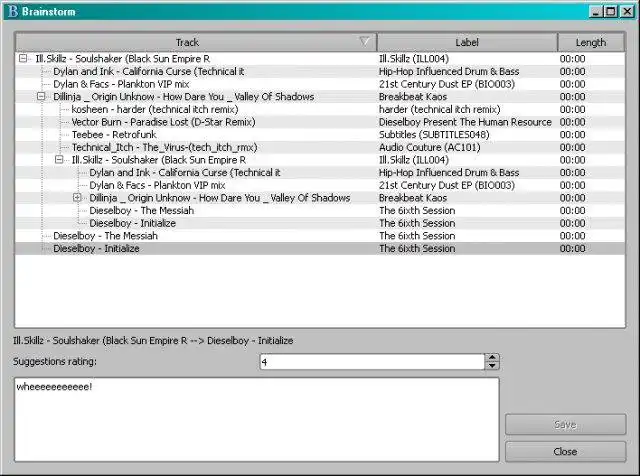Decrease the suggestions rating value
Screen dimensions: 640x476
point(492,366)
